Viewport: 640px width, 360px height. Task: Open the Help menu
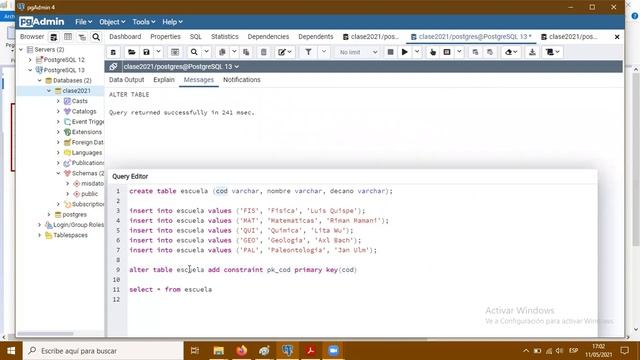tap(172, 22)
